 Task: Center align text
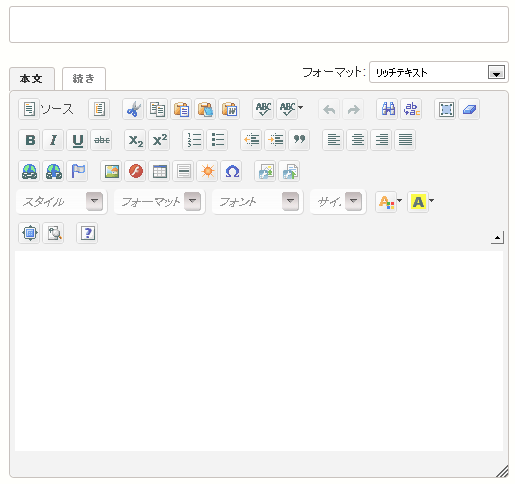[x=357, y=140]
